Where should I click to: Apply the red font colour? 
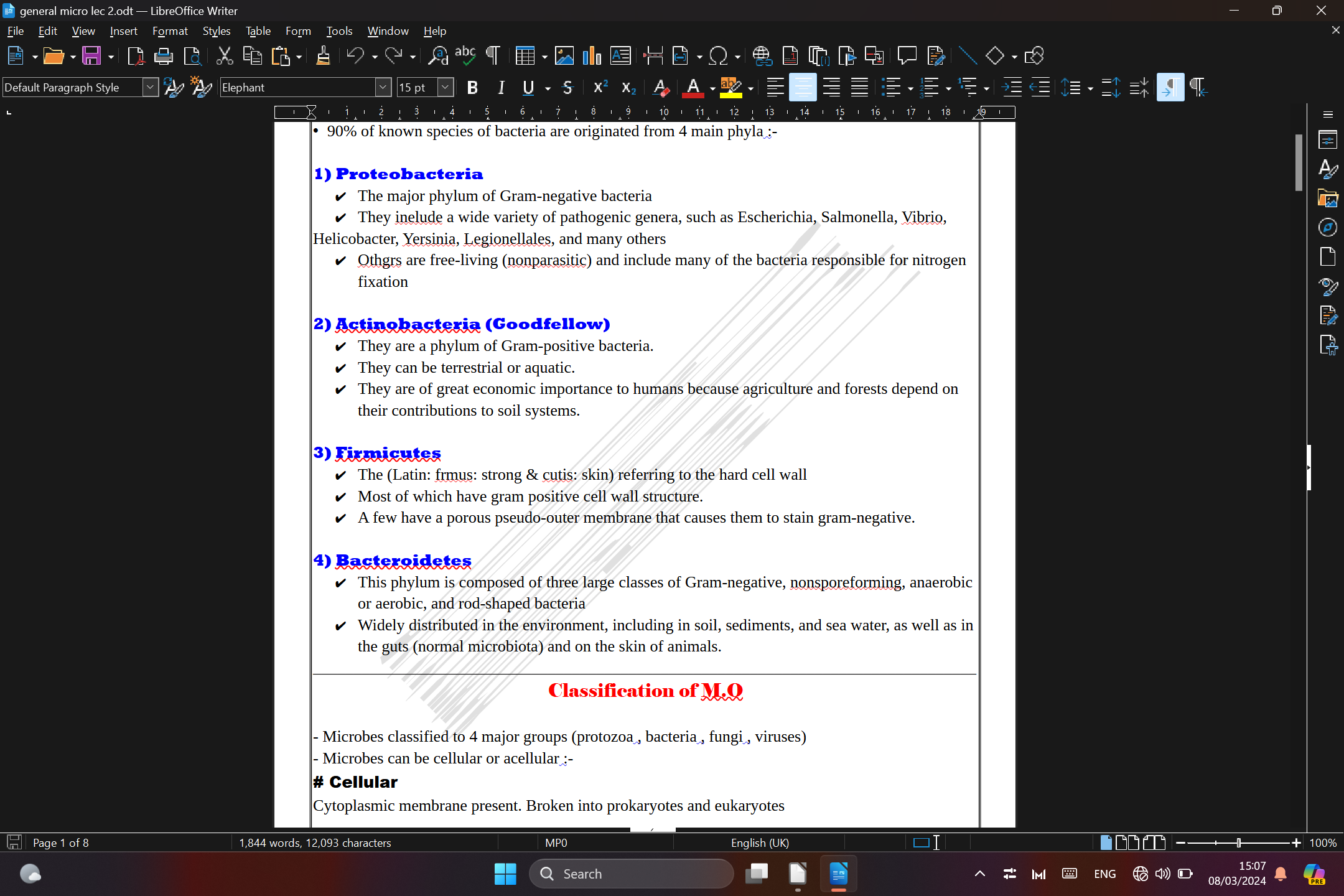point(693,88)
